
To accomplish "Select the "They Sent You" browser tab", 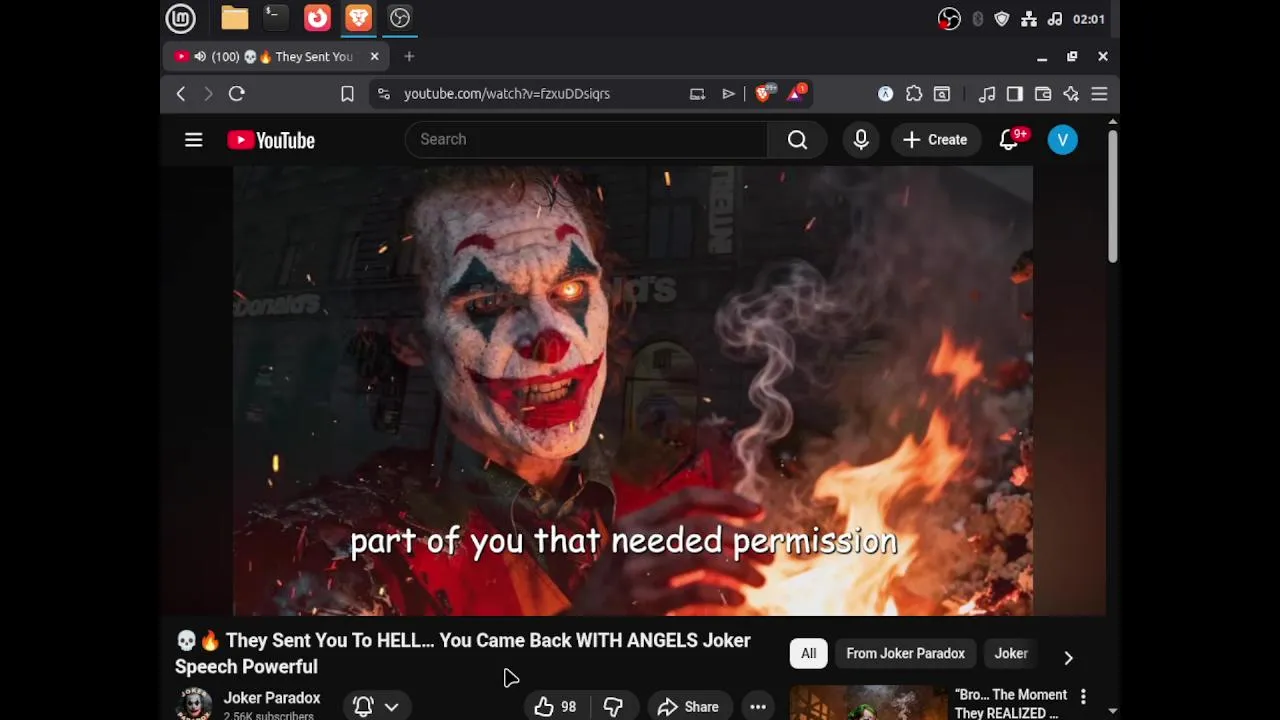I will [x=277, y=57].
